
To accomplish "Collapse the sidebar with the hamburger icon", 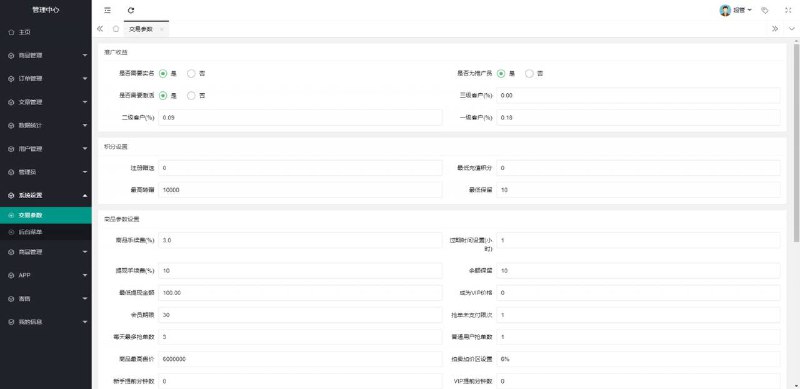I will pyautogui.click(x=107, y=10).
